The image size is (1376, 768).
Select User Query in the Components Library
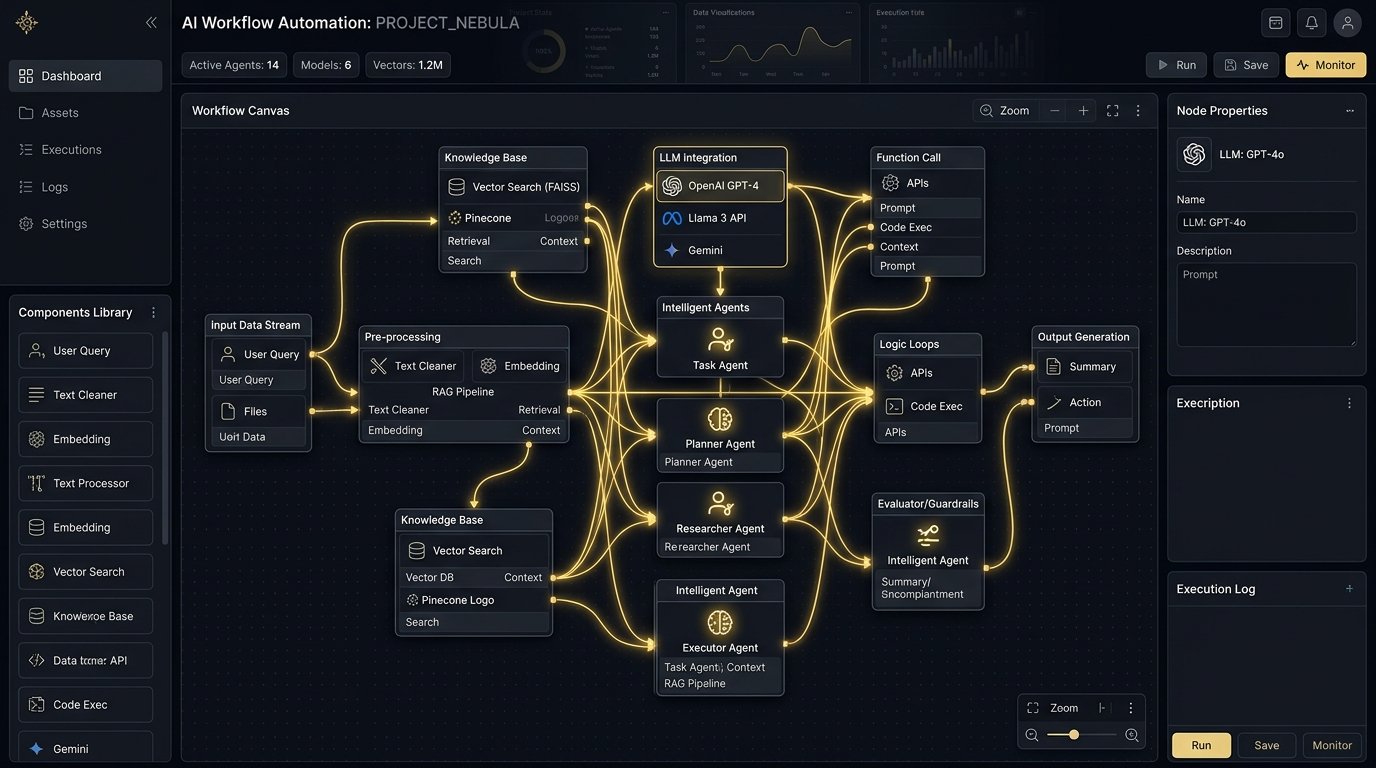(85, 351)
